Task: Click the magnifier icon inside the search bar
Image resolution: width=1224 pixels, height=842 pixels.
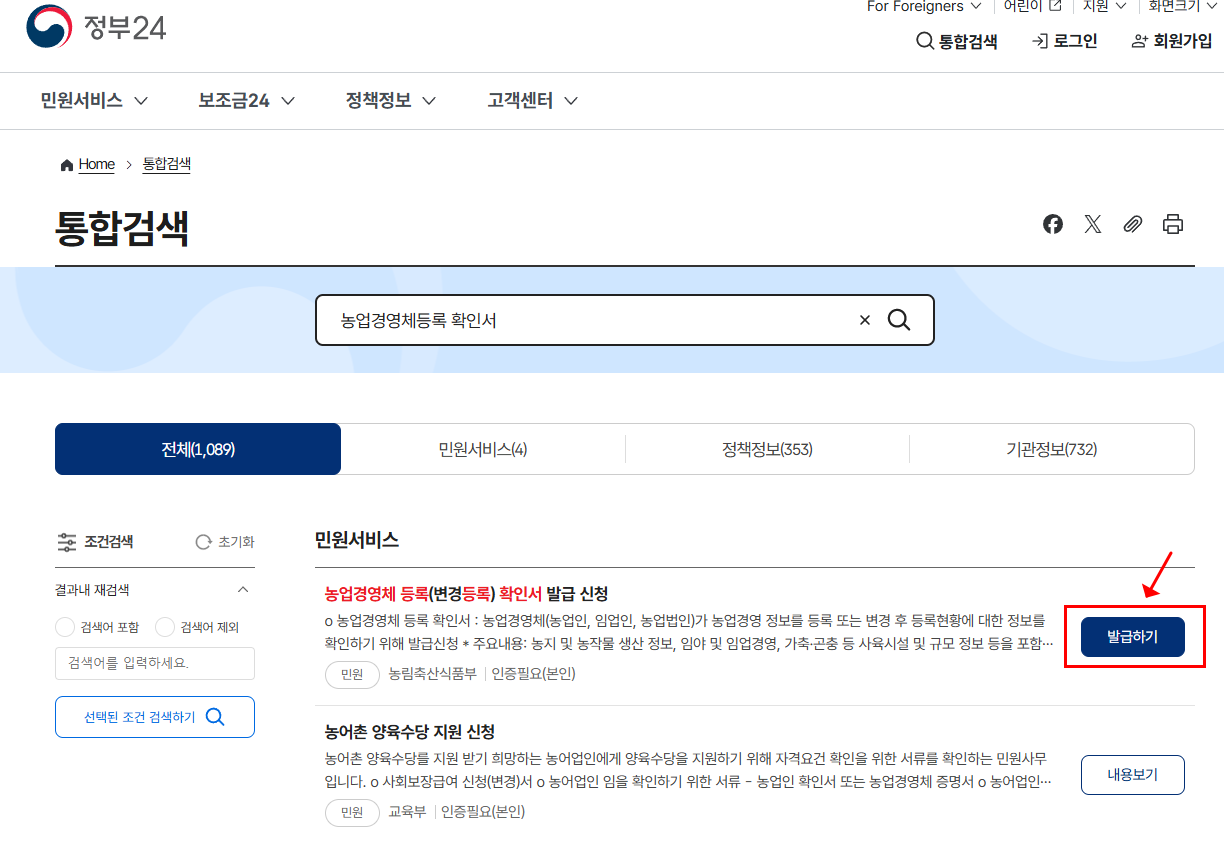Action: tap(898, 319)
